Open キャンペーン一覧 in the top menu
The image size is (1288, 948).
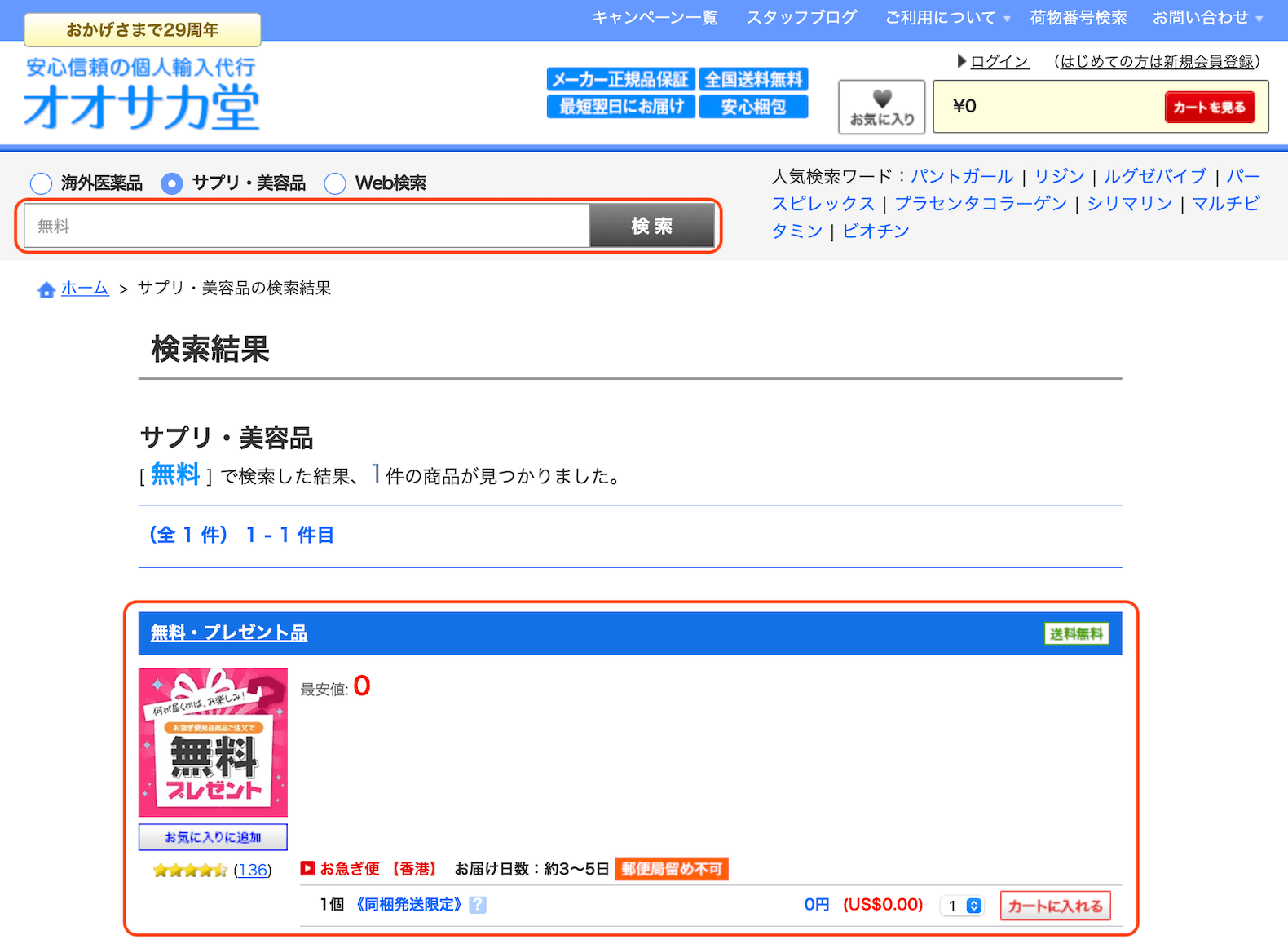click(655, 18)
